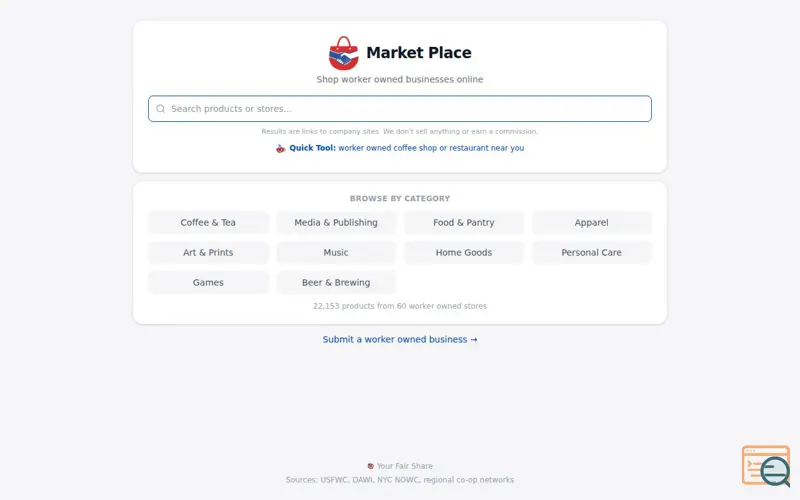The image size is (800, 500).
Task: Click the BROWSE BY CATEGORY heading
Action: [x=400, y=198]
